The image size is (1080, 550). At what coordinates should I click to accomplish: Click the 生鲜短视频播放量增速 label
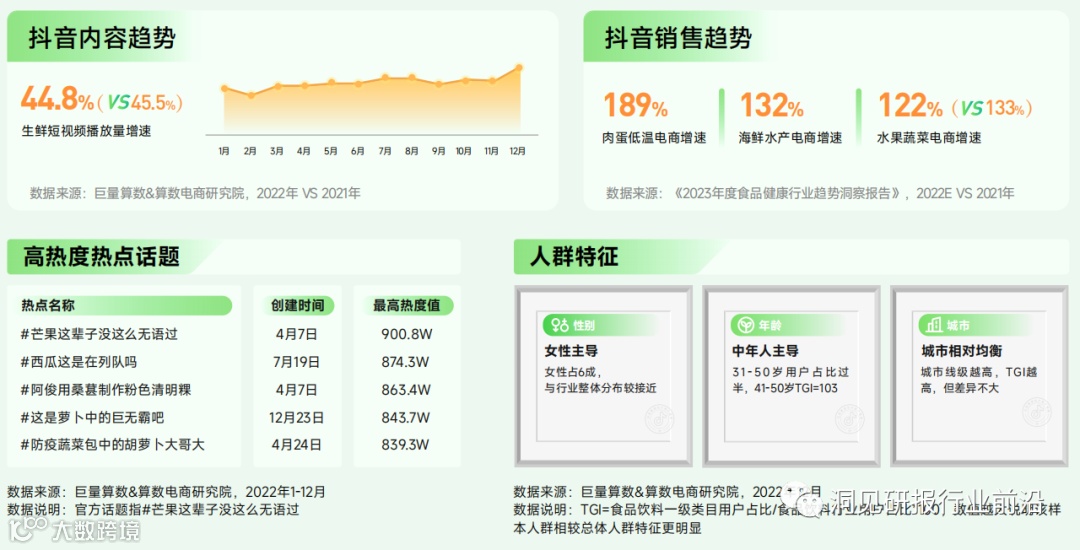(x=87, y=131)
